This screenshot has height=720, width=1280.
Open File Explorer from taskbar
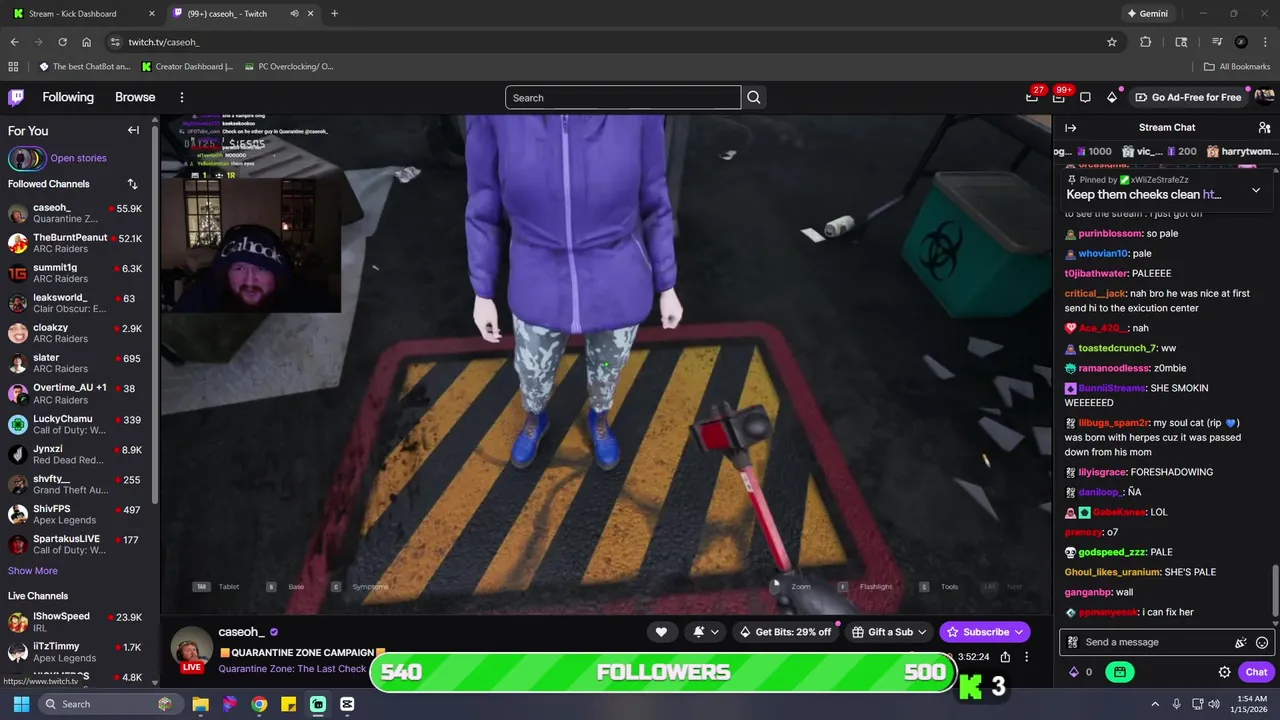click(201, 704)
